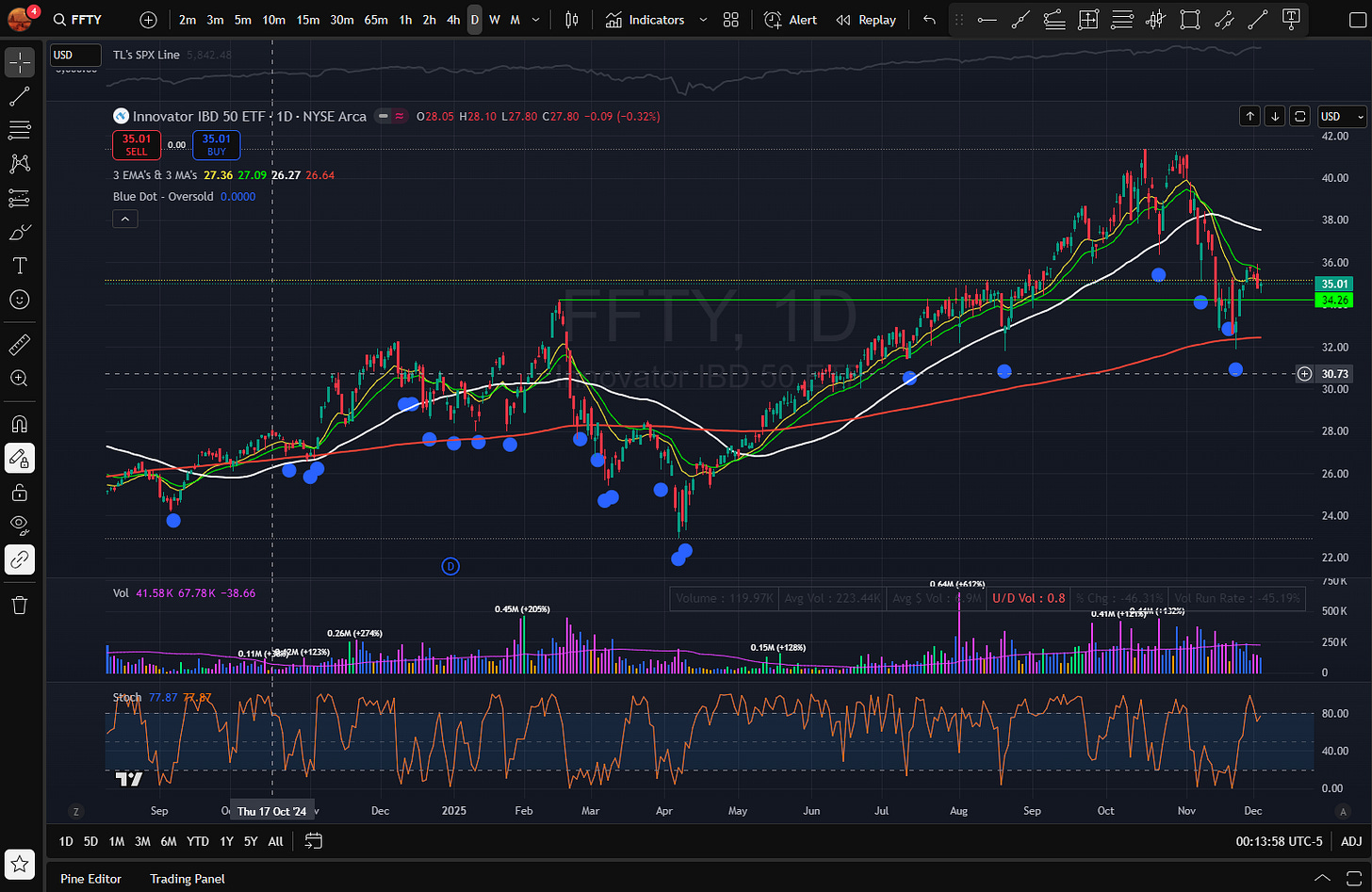The image size is (1372, 892).
Task: Click the 30.73 price axis plus button
Action: [x=1305, y=374]
